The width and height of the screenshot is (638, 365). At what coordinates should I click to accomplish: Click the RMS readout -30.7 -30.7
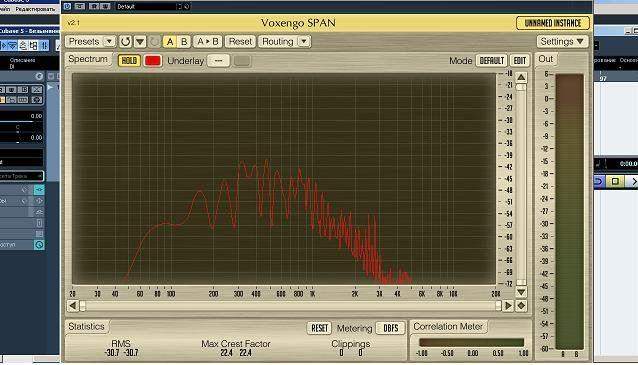coord(121,352)
